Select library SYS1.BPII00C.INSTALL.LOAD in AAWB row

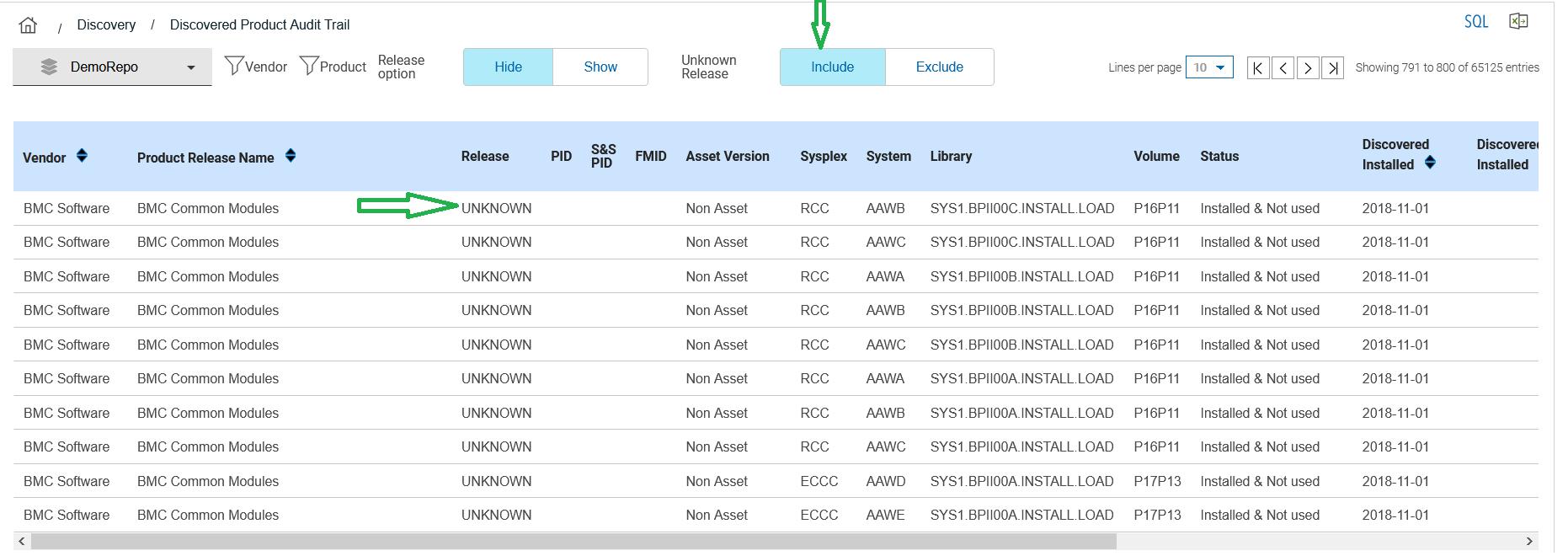(1022, 208)
